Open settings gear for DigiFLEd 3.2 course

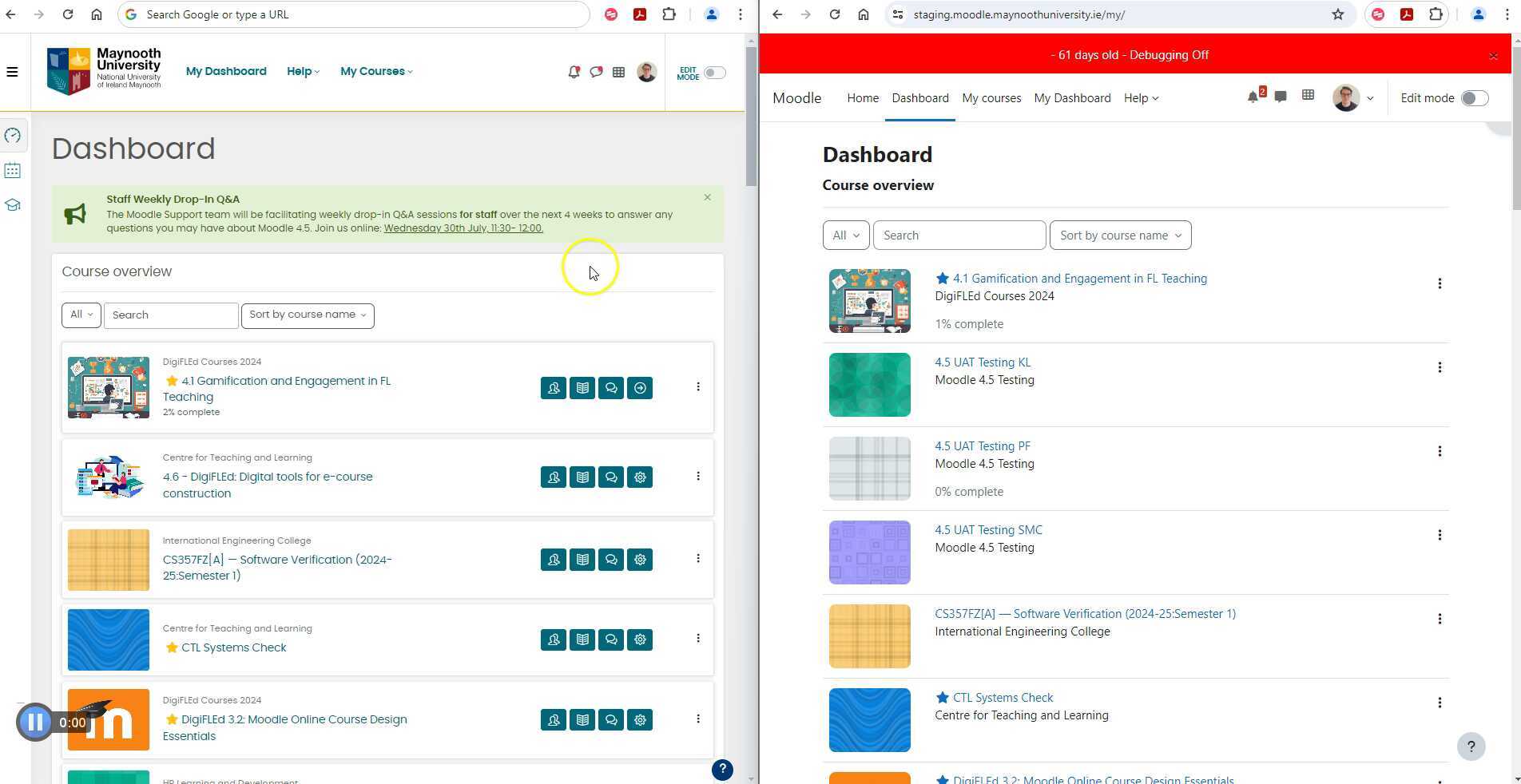tap(640, 720)
